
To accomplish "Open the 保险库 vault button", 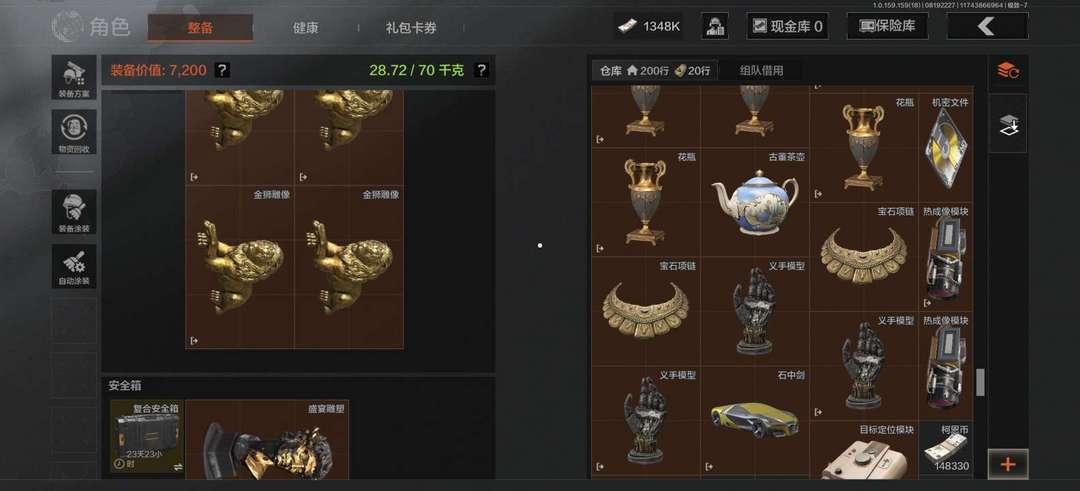I will 887,26.
